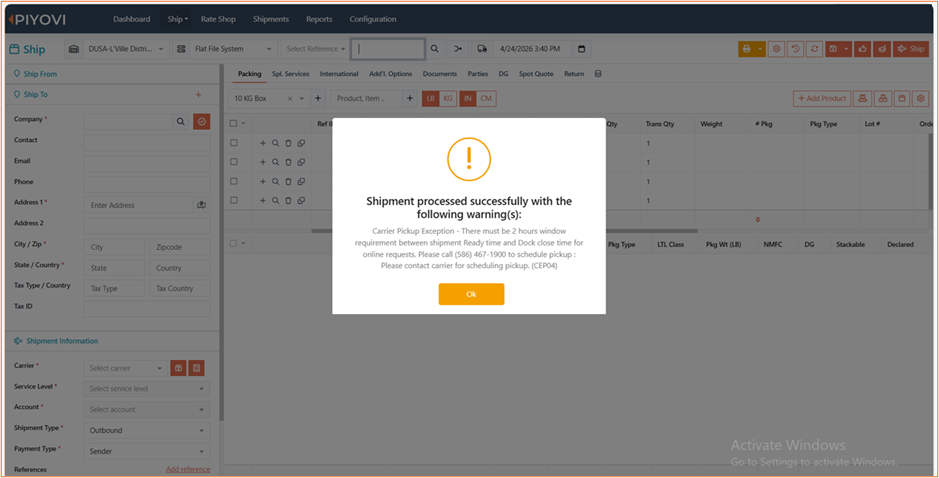Select the CM dimension unit toggle

[486, 99]
